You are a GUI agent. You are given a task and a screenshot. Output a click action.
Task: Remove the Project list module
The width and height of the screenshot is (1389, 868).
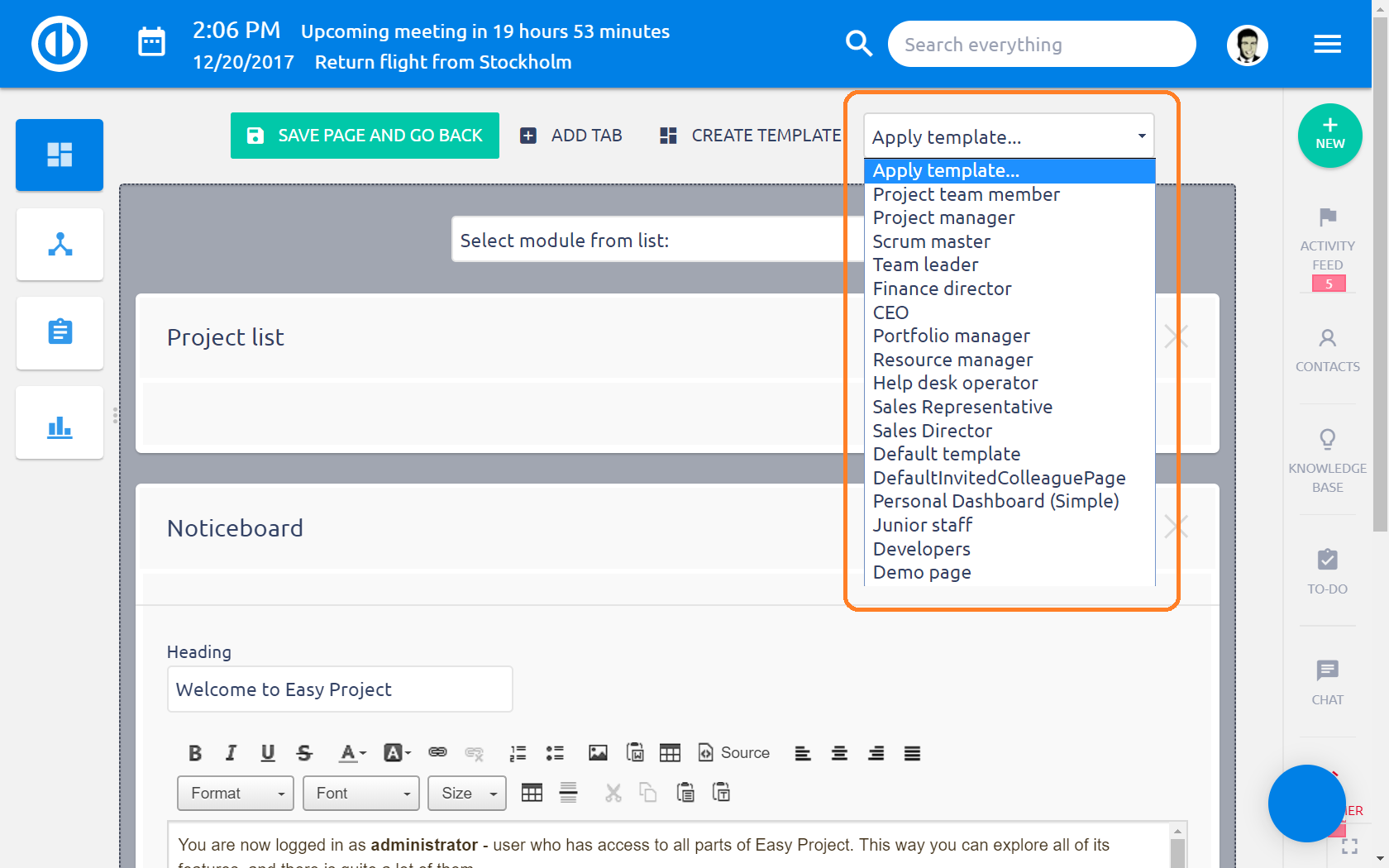1176,336
